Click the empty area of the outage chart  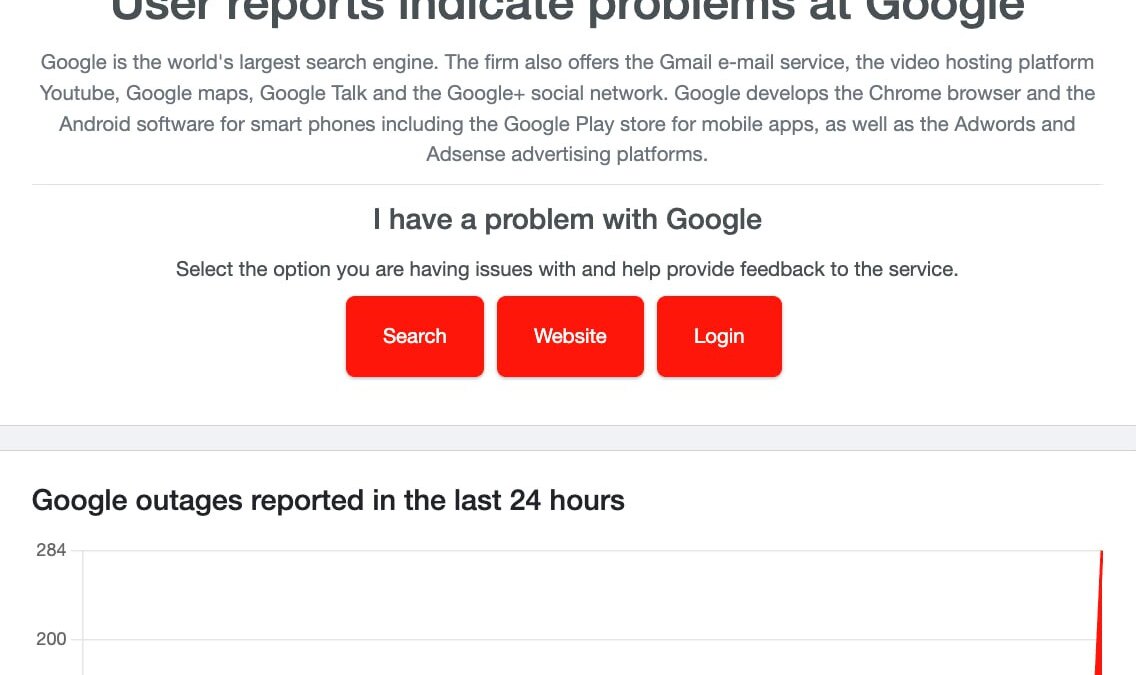pyautogui.click(x=580, y=610)
